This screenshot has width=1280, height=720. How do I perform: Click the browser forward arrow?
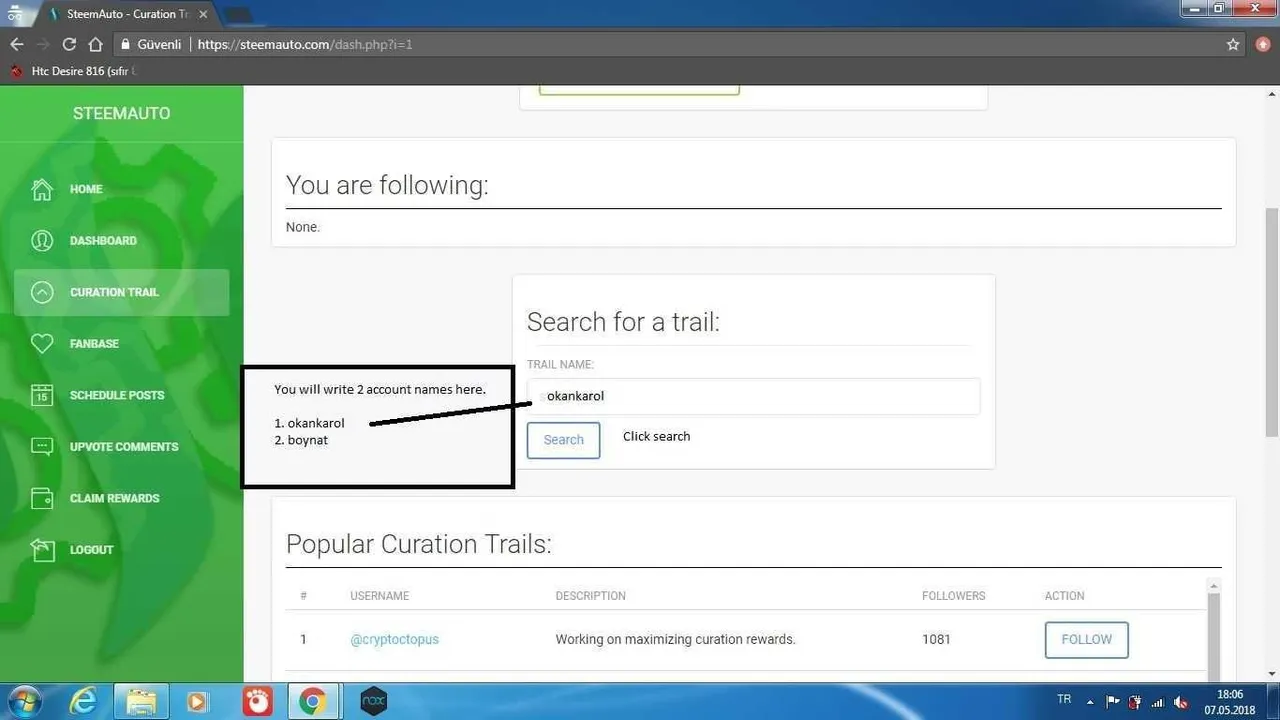(x=42, y=44)
